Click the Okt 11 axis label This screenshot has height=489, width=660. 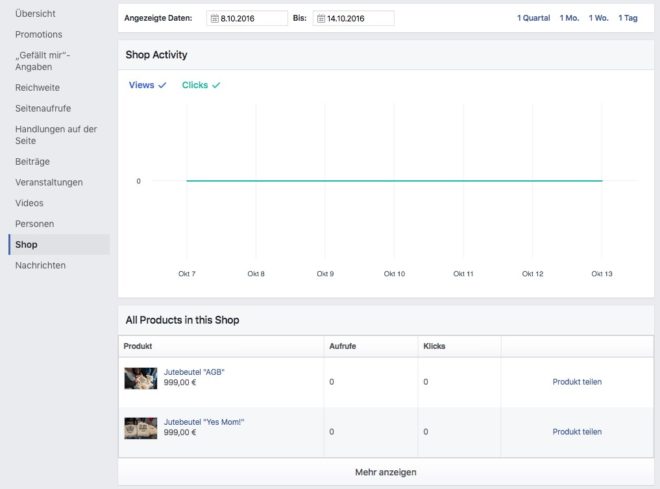pos(463,274)
